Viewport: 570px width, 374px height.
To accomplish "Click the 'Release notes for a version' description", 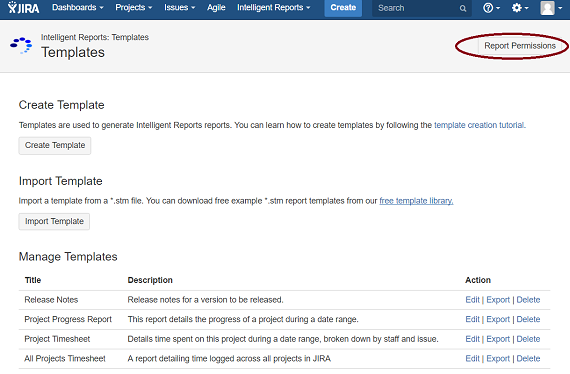I will [205, 300].
